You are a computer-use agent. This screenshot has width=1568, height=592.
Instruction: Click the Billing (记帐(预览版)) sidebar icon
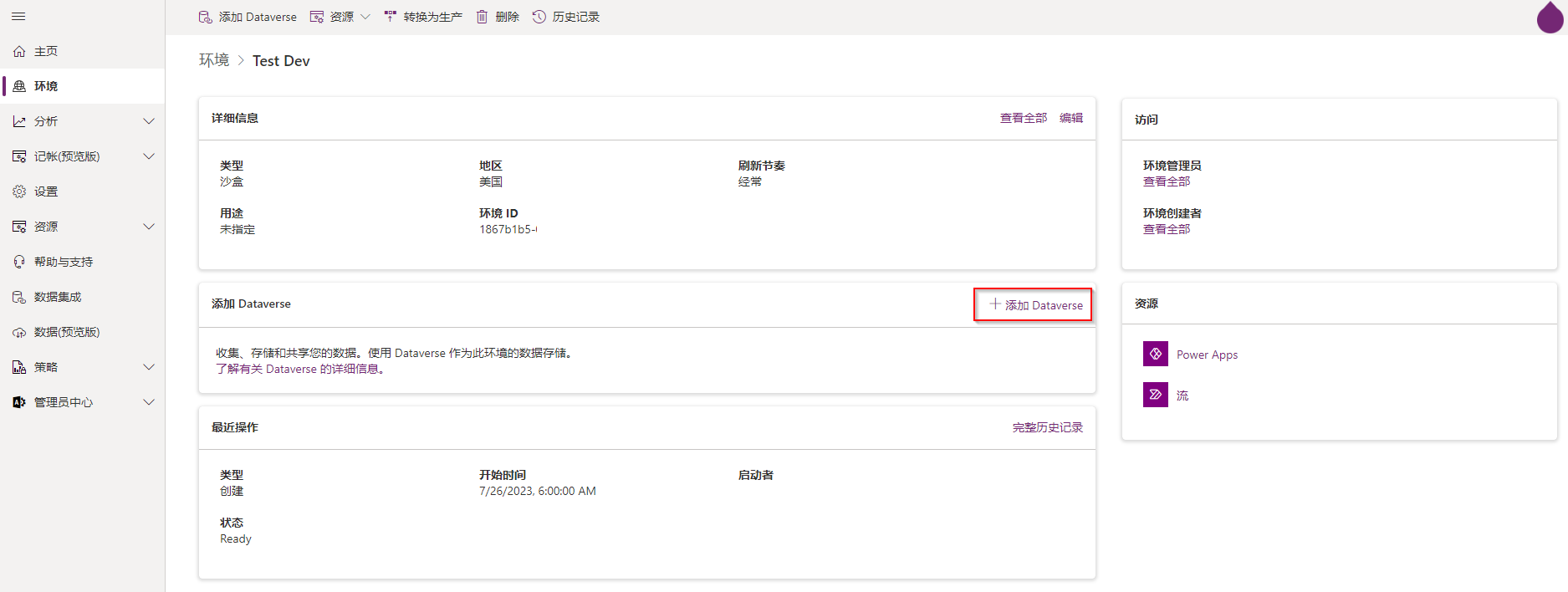(x=19, y=156)
